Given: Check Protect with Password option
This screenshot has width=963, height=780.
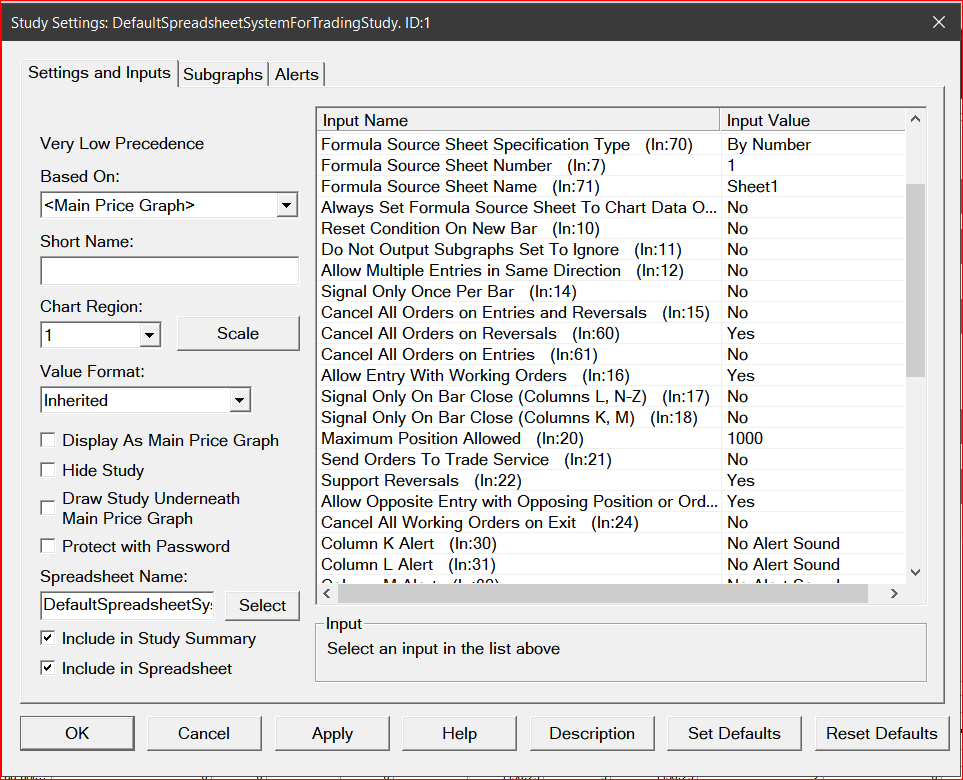Looking at the screenshot, I should tap(48, 546).
